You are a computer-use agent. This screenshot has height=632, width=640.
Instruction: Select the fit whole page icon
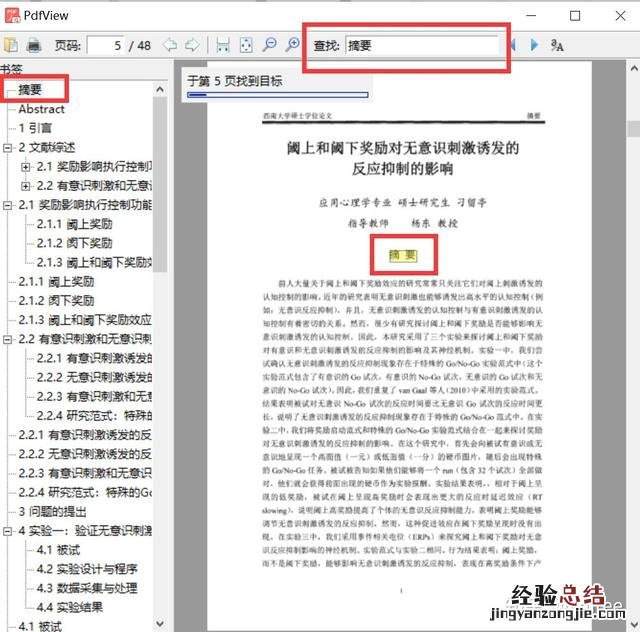point(246,45)
